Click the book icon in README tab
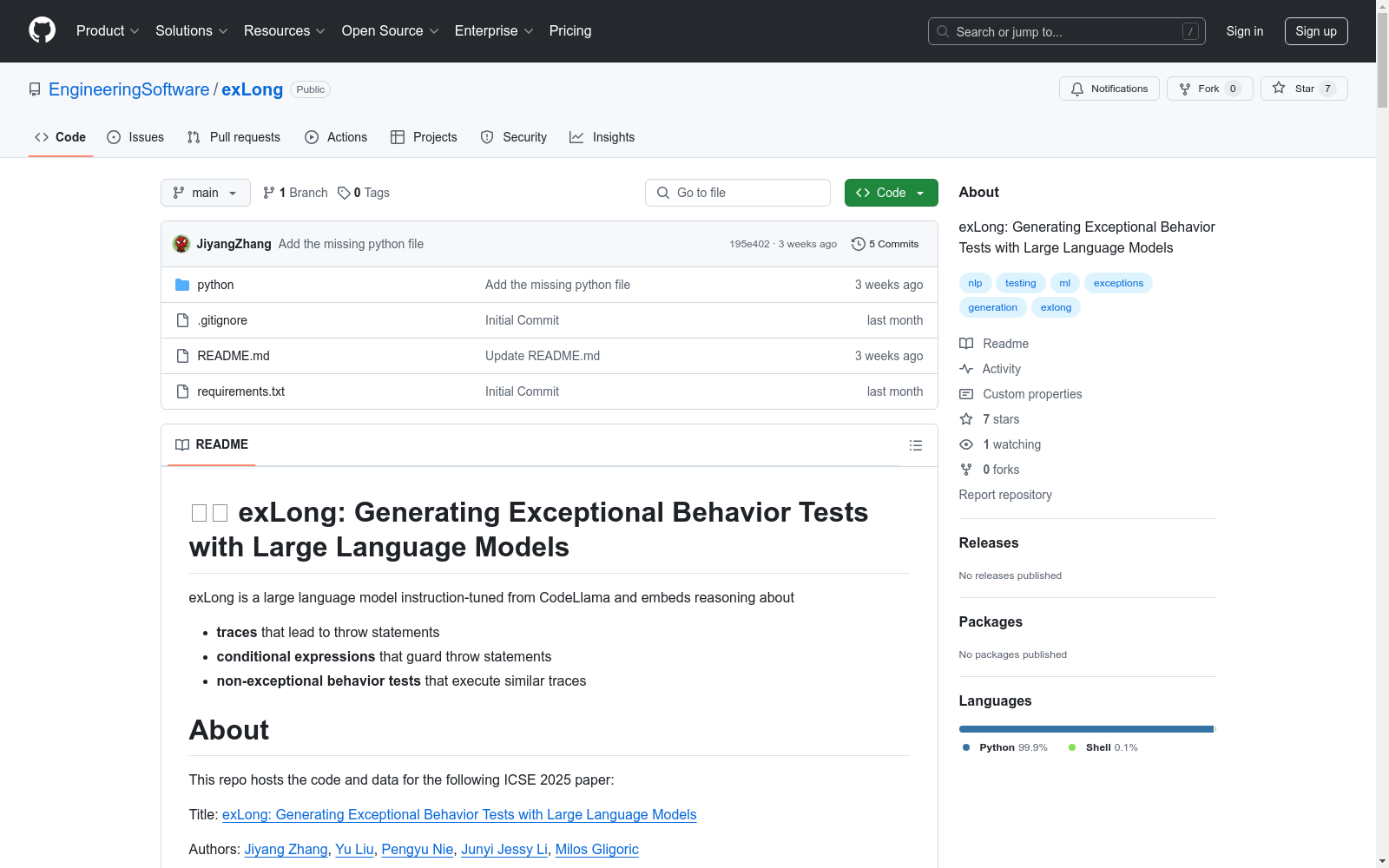Screen dimensions: 1389x868 (x=182, y=444)
